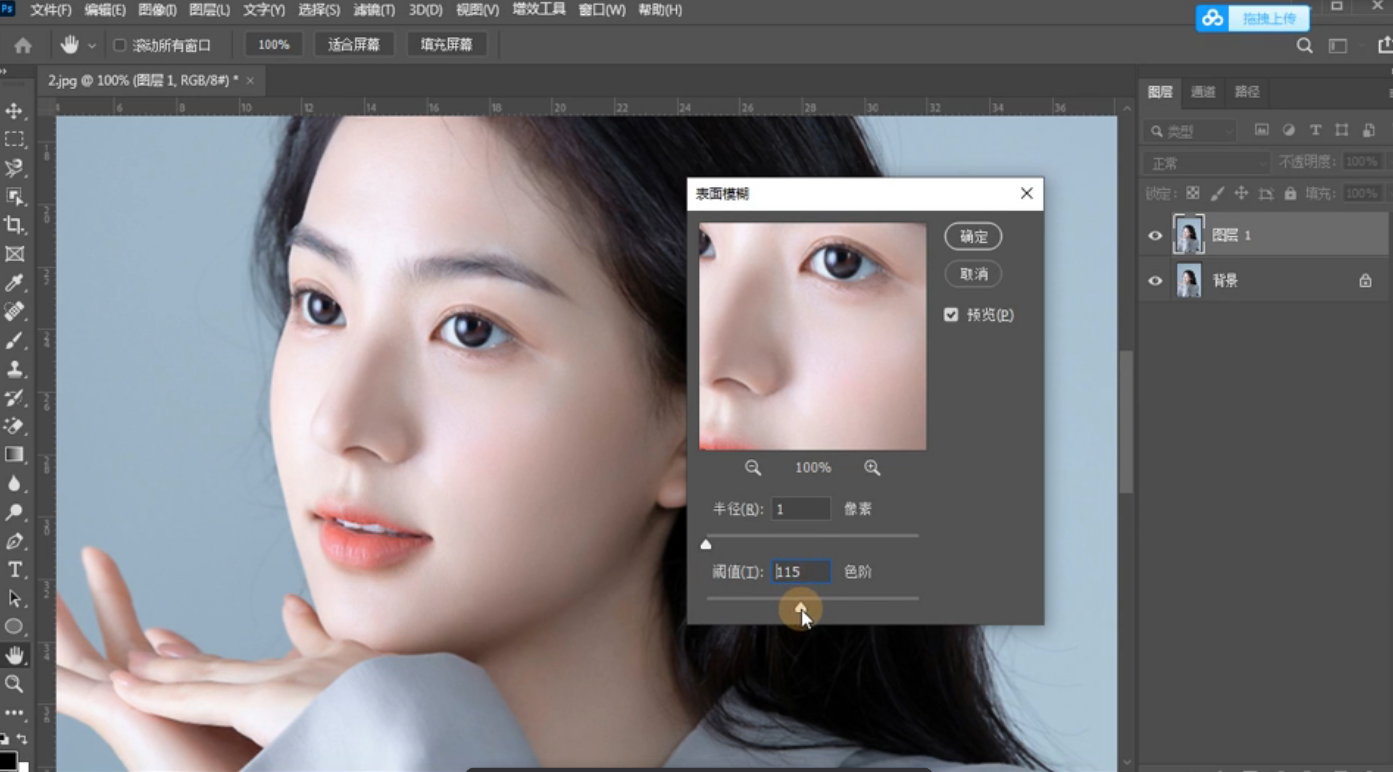Select the Zoom tool in toolbar
1393x772 pixels.
[x=14, y=684]
